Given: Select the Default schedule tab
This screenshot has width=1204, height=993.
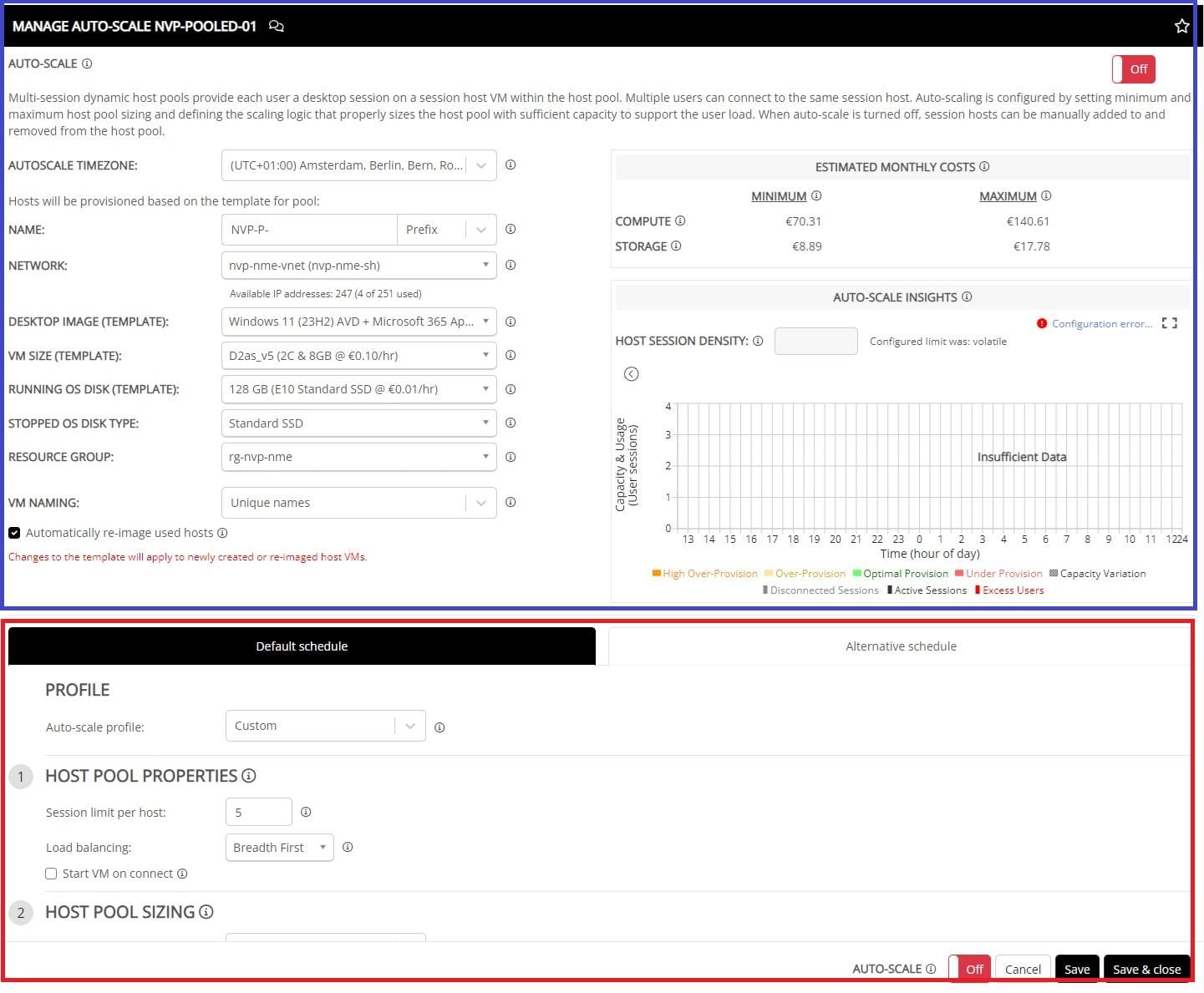Looking at the screenshot, I should point(302,646).
